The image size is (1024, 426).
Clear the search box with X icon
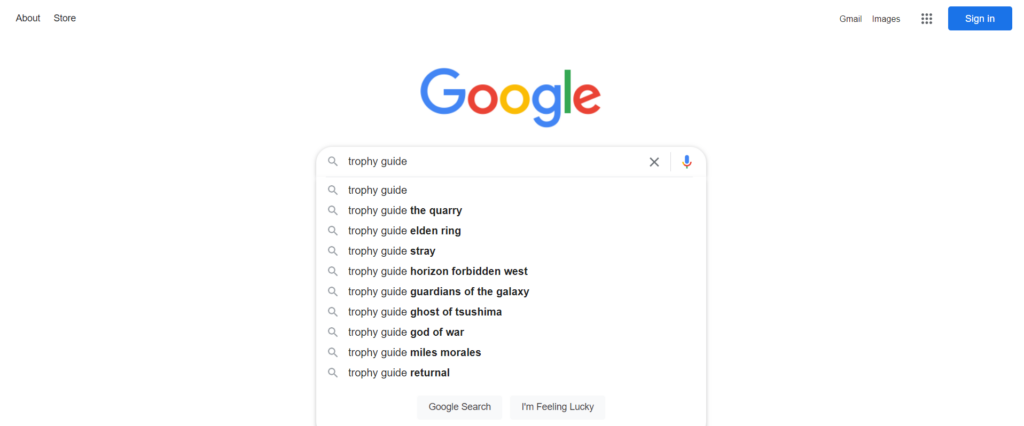654,162
